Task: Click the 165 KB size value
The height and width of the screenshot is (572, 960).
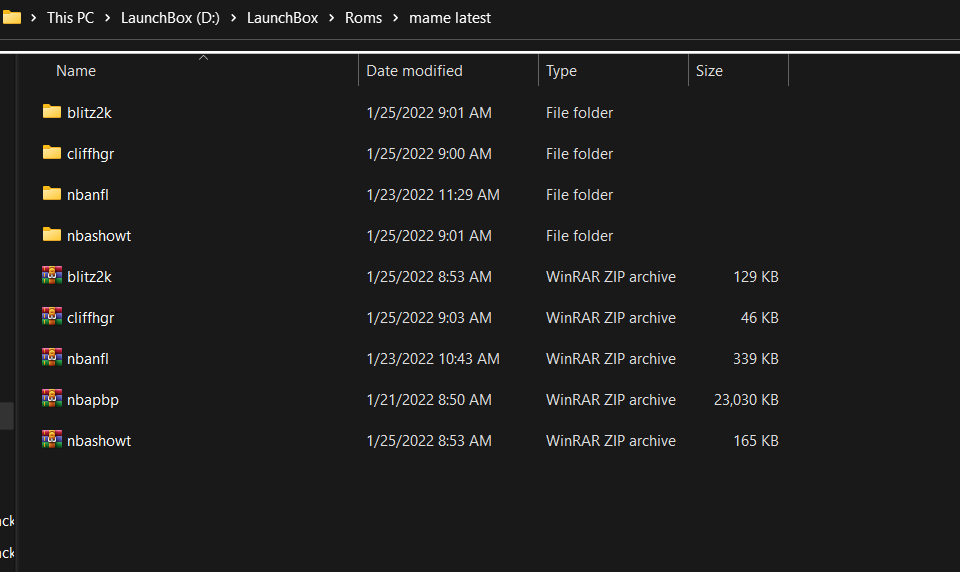Action: pos(756,441)
